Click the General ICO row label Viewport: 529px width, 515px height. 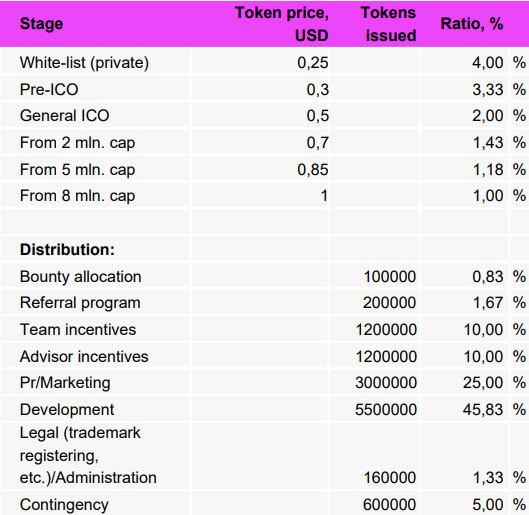[x=64, y=116]
